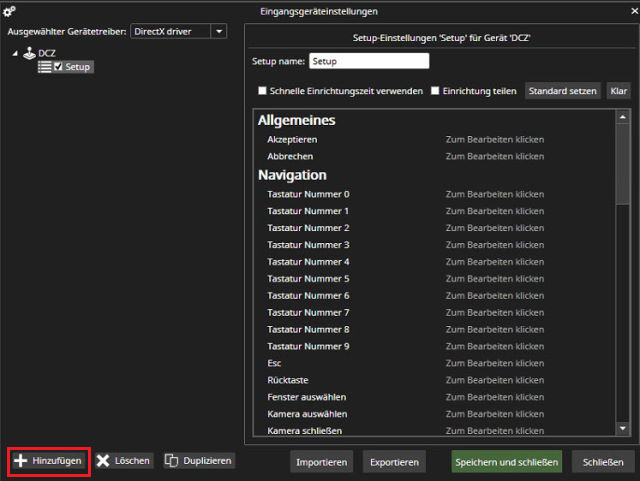Click the list icon beside Setup
Viewport: 640px width, 481px height.
[44, 67]
